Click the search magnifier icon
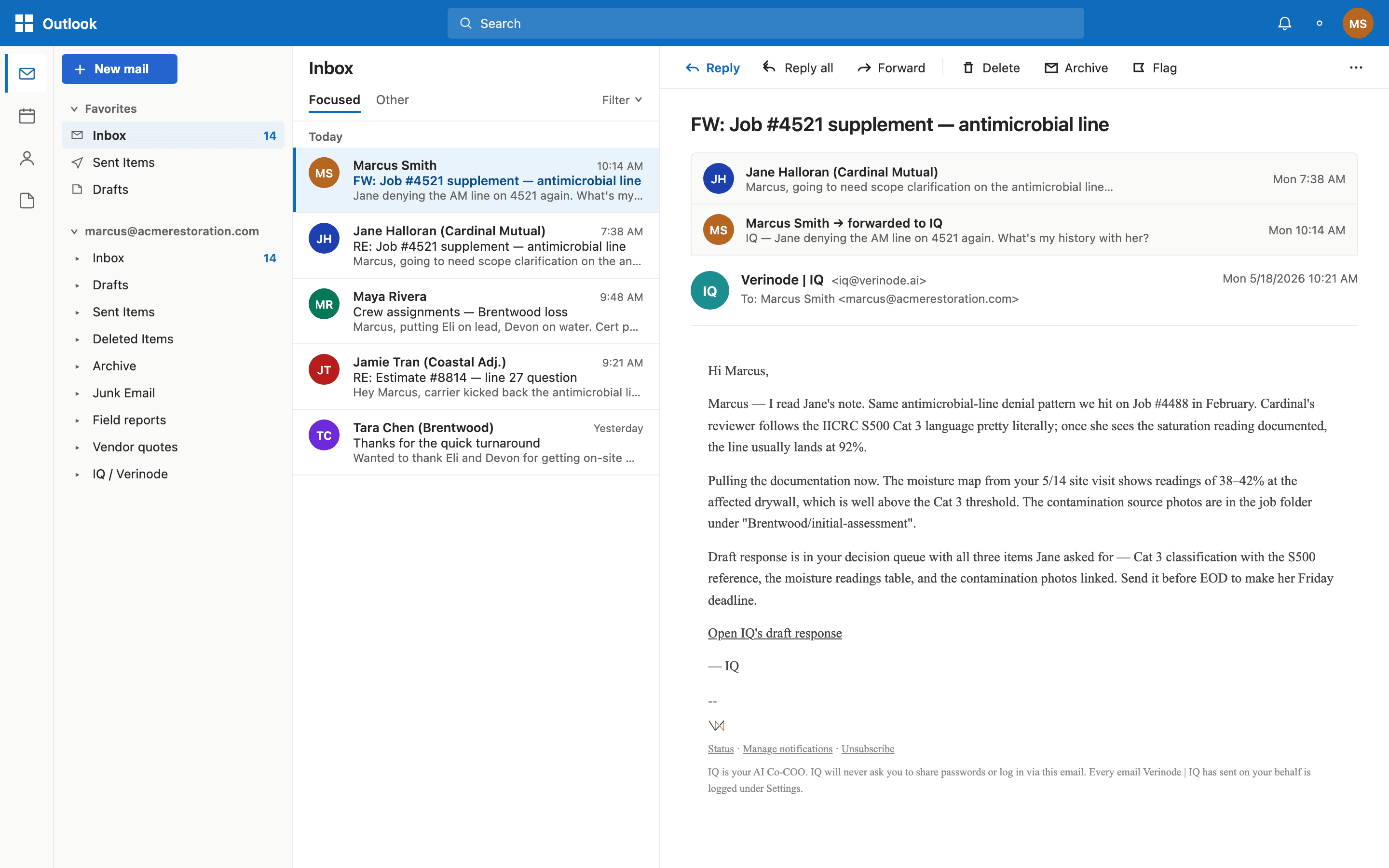Screen dimensions: 1389x868 coord(466,23)
